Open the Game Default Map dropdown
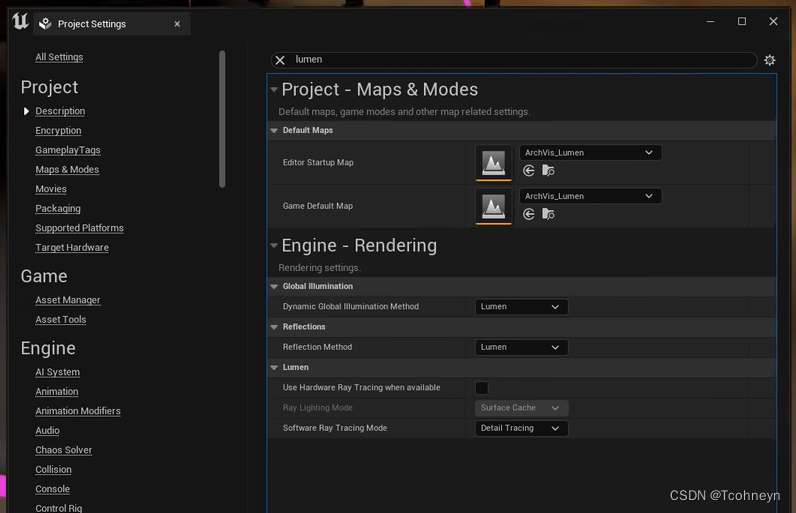The width and height of the screenshot is (796, 513). coord(590,196)
